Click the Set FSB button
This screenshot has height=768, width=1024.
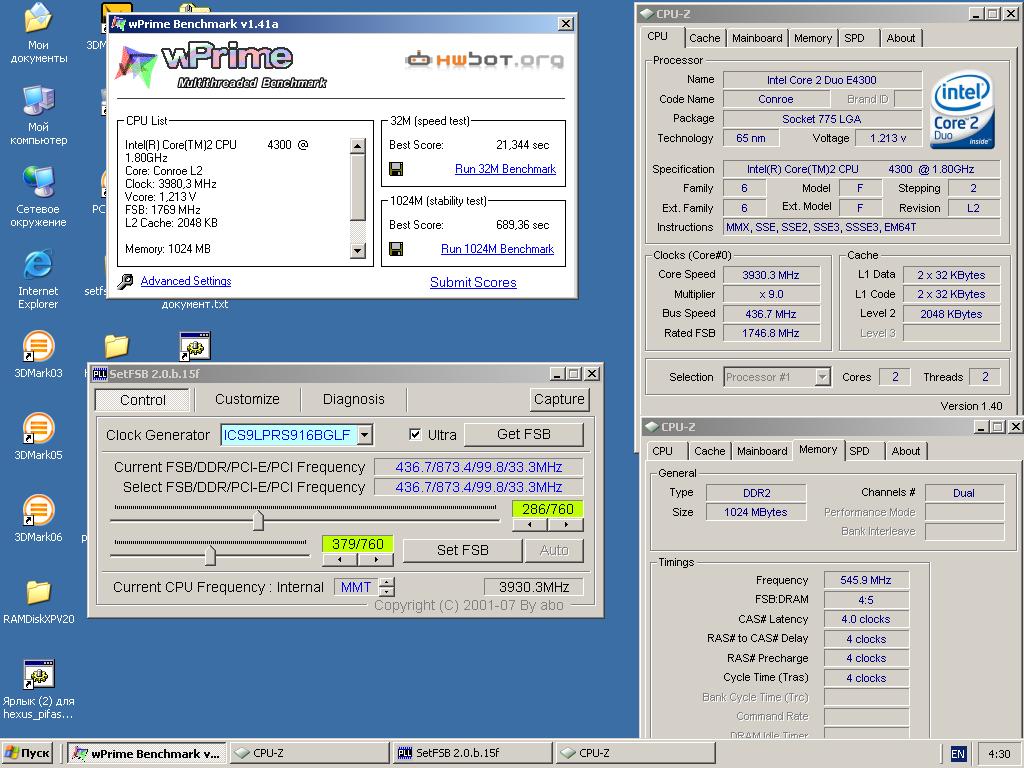462,551
